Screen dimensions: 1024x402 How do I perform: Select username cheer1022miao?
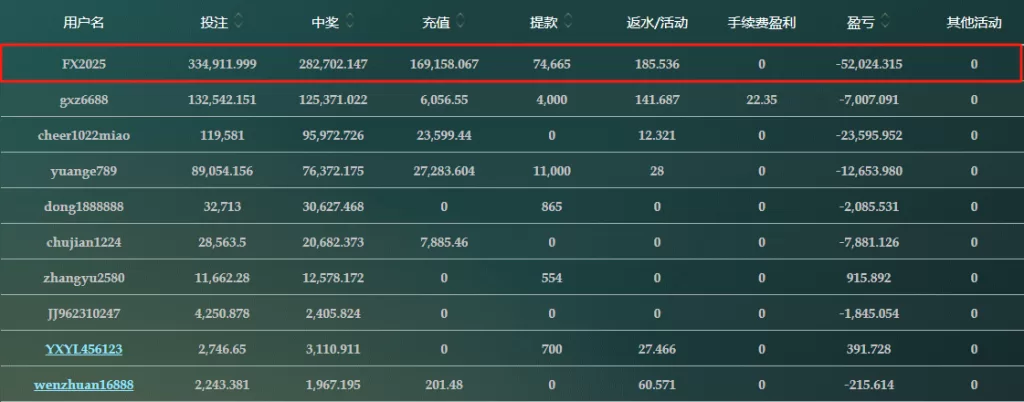click(84, 136)
